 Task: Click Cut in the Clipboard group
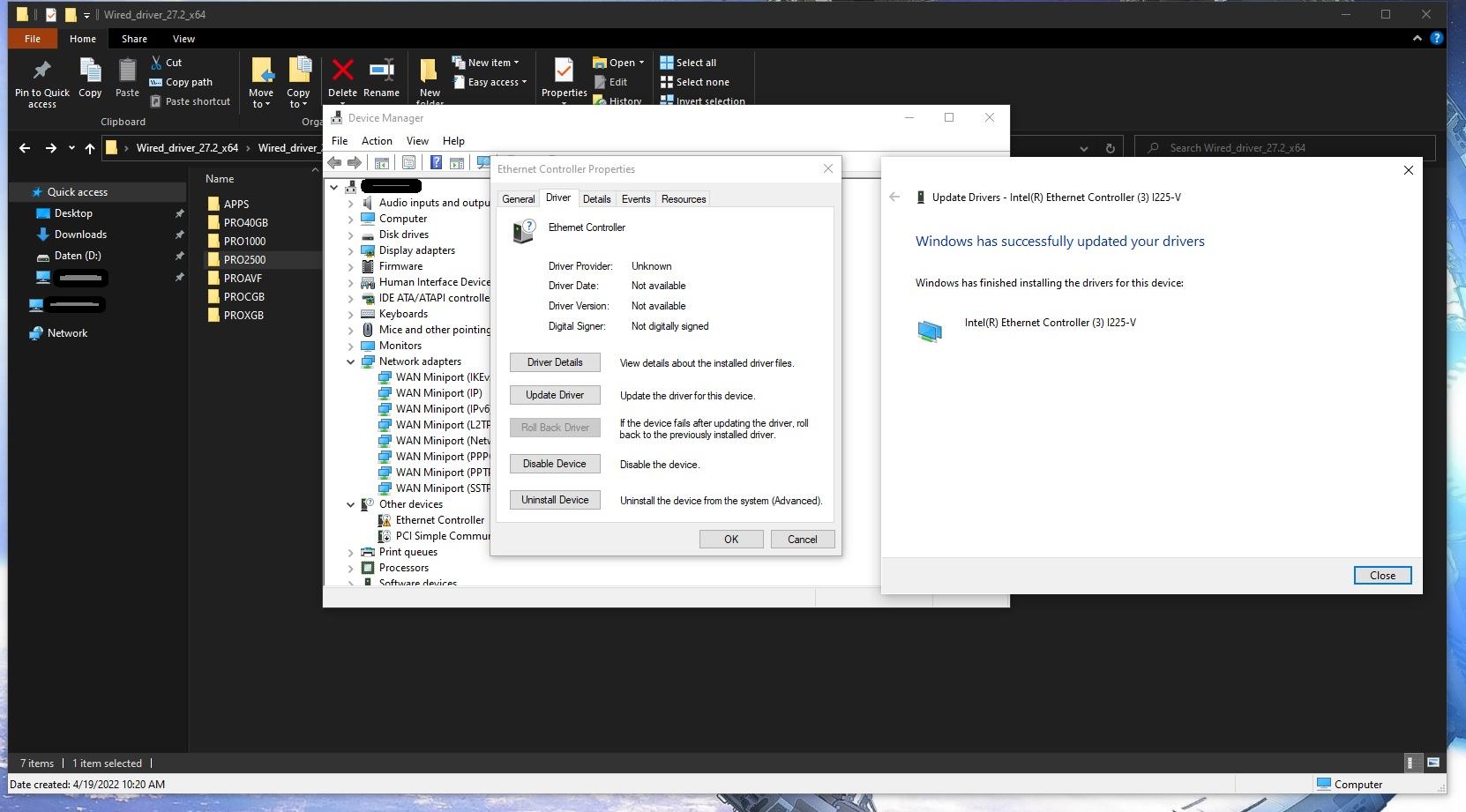166,63
